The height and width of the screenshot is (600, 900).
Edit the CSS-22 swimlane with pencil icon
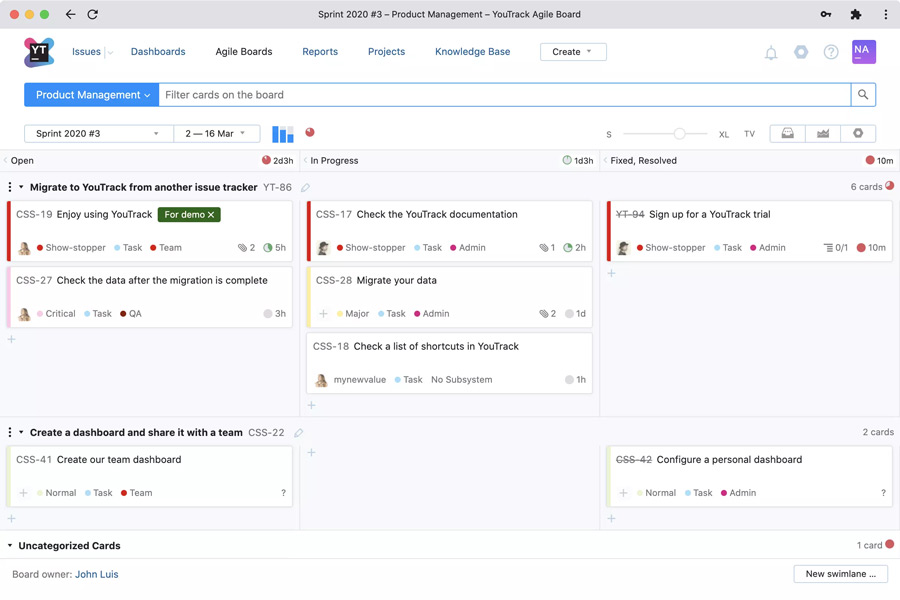(298, 433)
